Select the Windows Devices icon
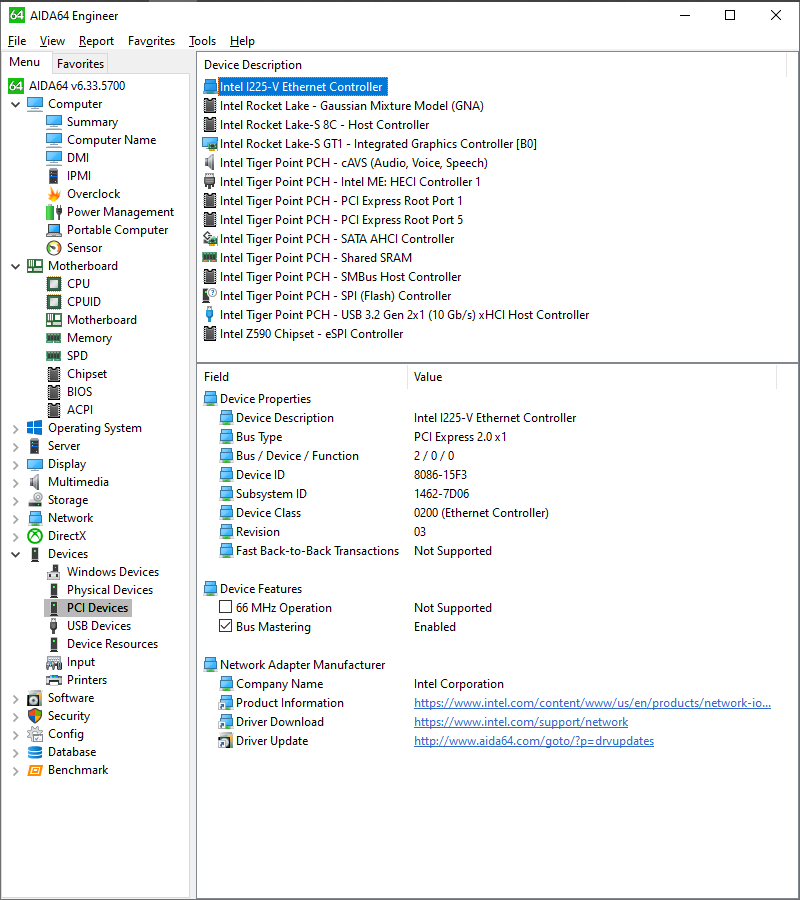Image resolution: width=800 pixels, height=900 pixels. [54, 572]
